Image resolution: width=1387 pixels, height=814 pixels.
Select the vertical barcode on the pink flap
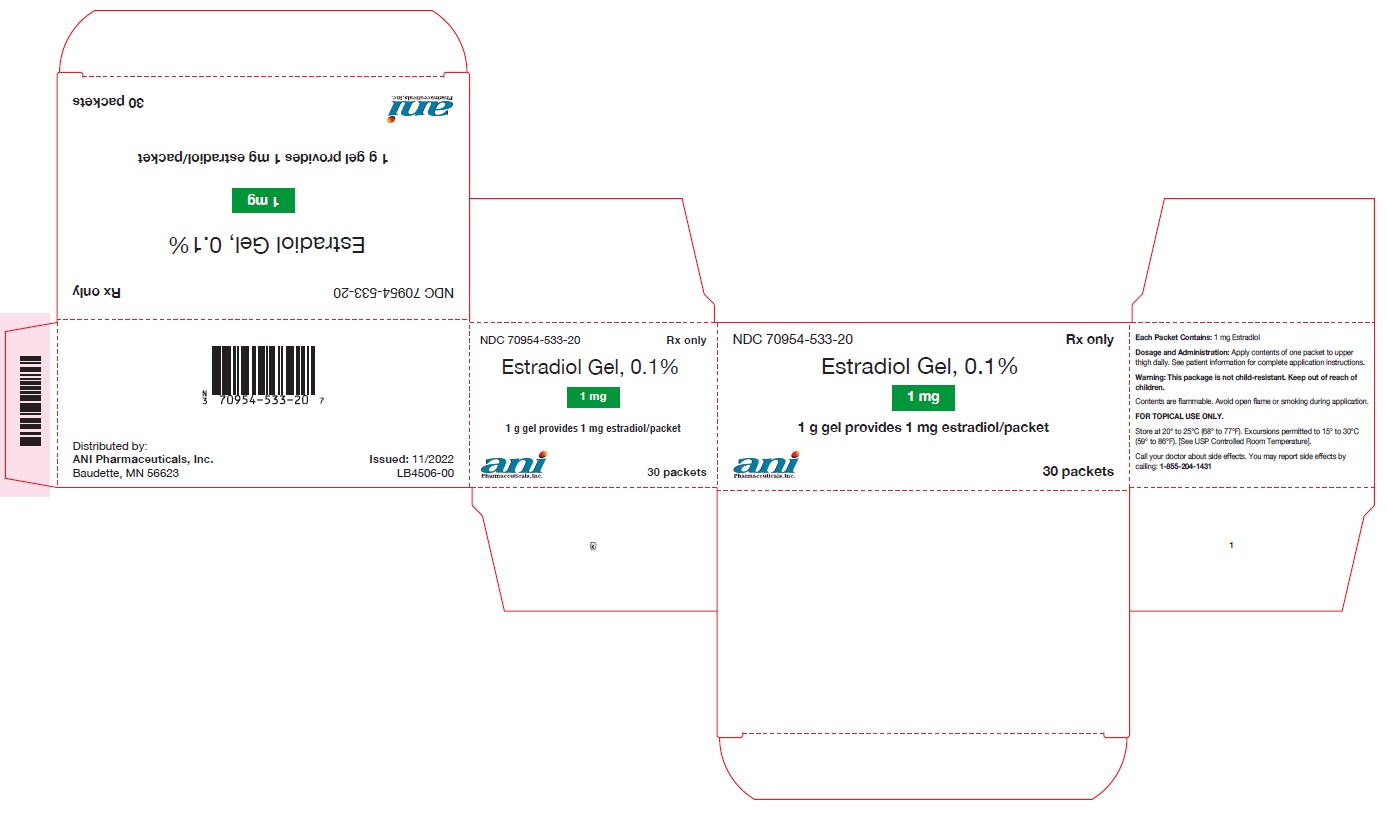coord(30,400)
